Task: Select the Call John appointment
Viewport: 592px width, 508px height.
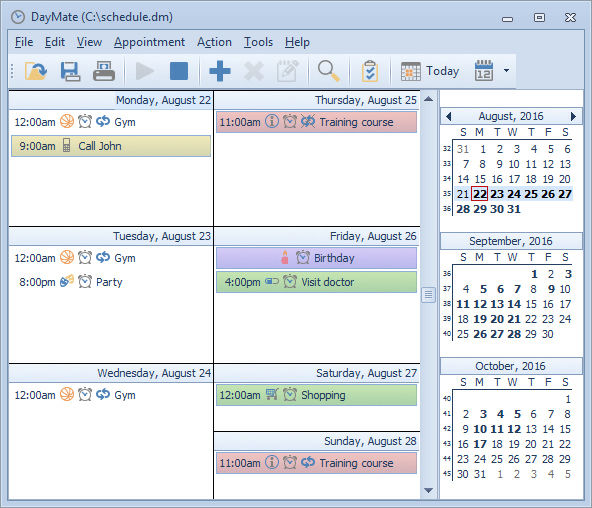Action: pos(111,146)
